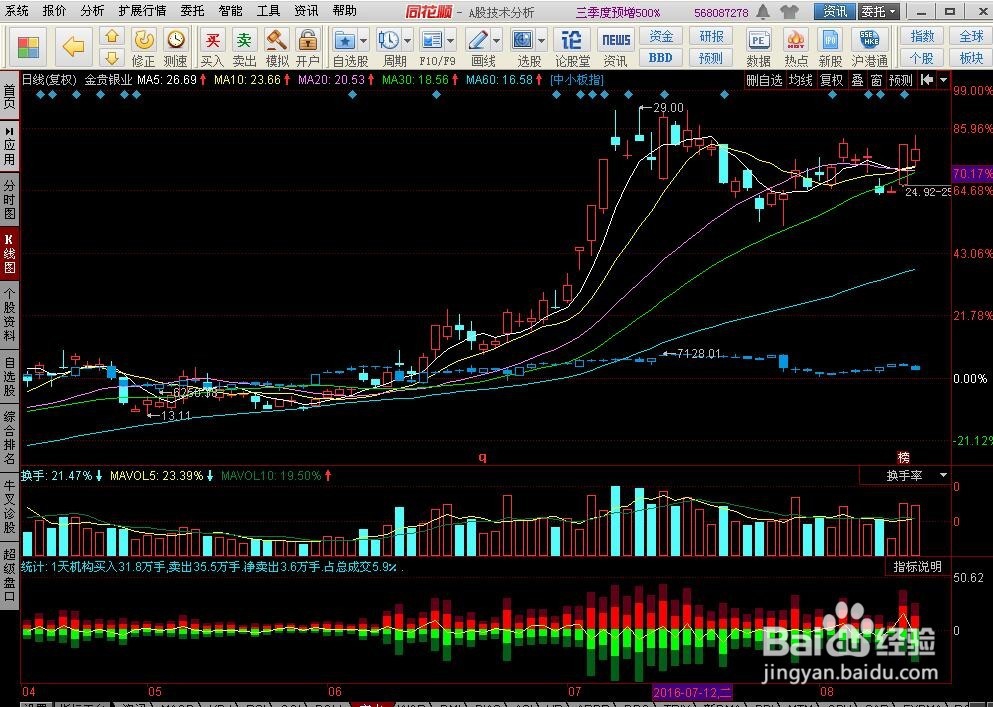Open the 测速 speed test tool
Viewport: 993px width, 707px height.
(x=175, y=48)
